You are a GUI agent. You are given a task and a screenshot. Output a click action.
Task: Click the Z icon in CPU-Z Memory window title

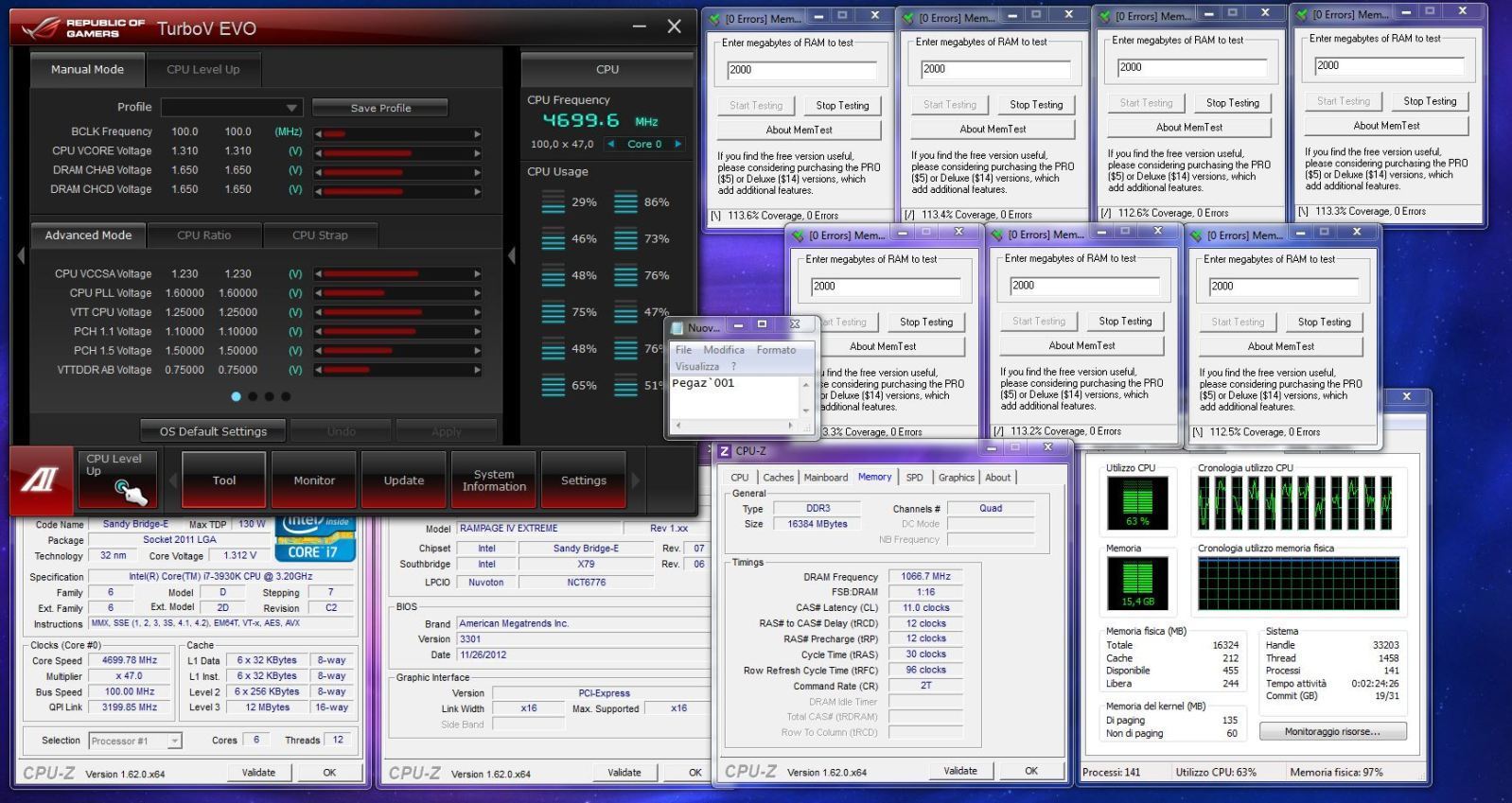coord(725,451)
